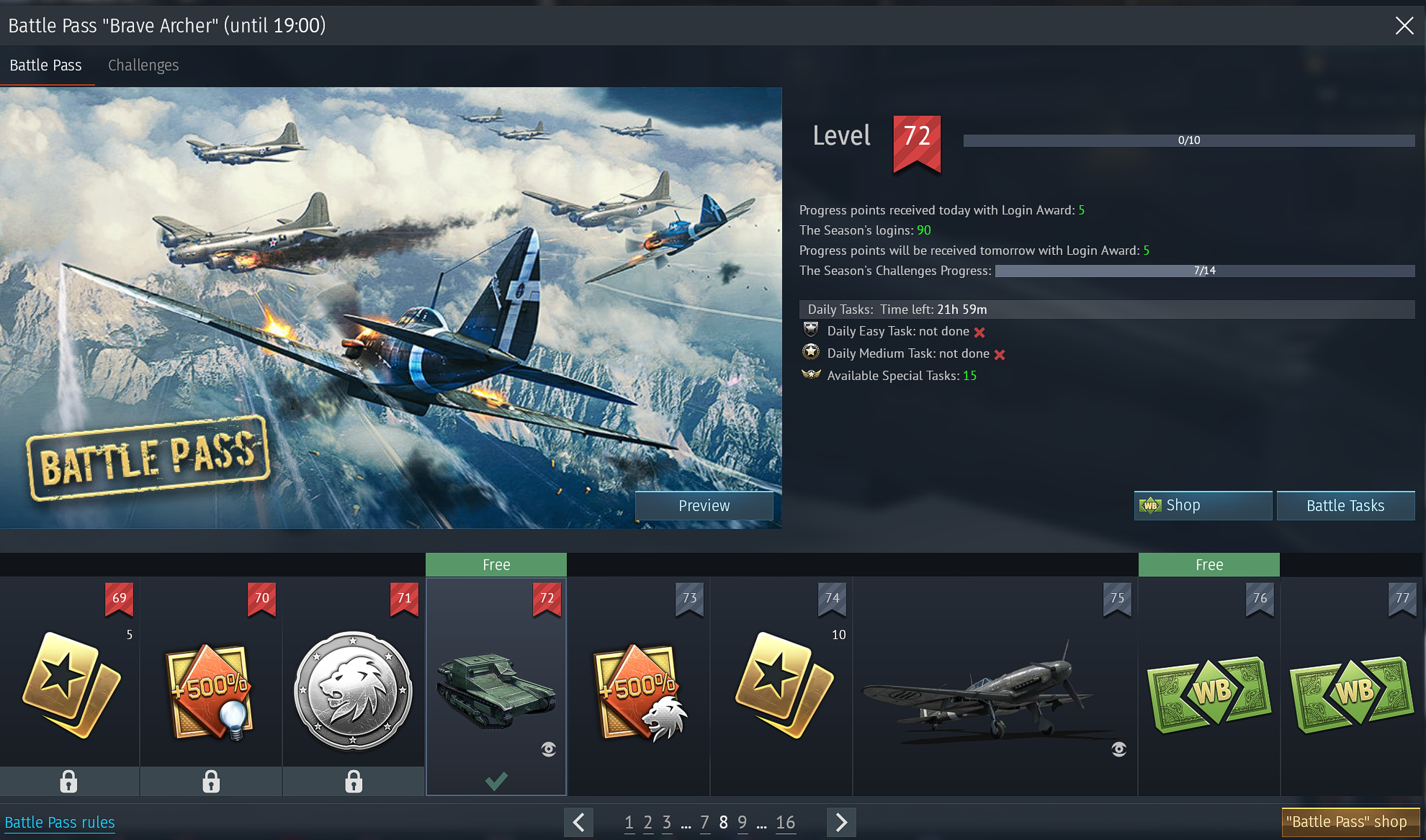Click the level progress bar showing 0/10
Screen dimensions: 1426x840
tap(1188, 140)
